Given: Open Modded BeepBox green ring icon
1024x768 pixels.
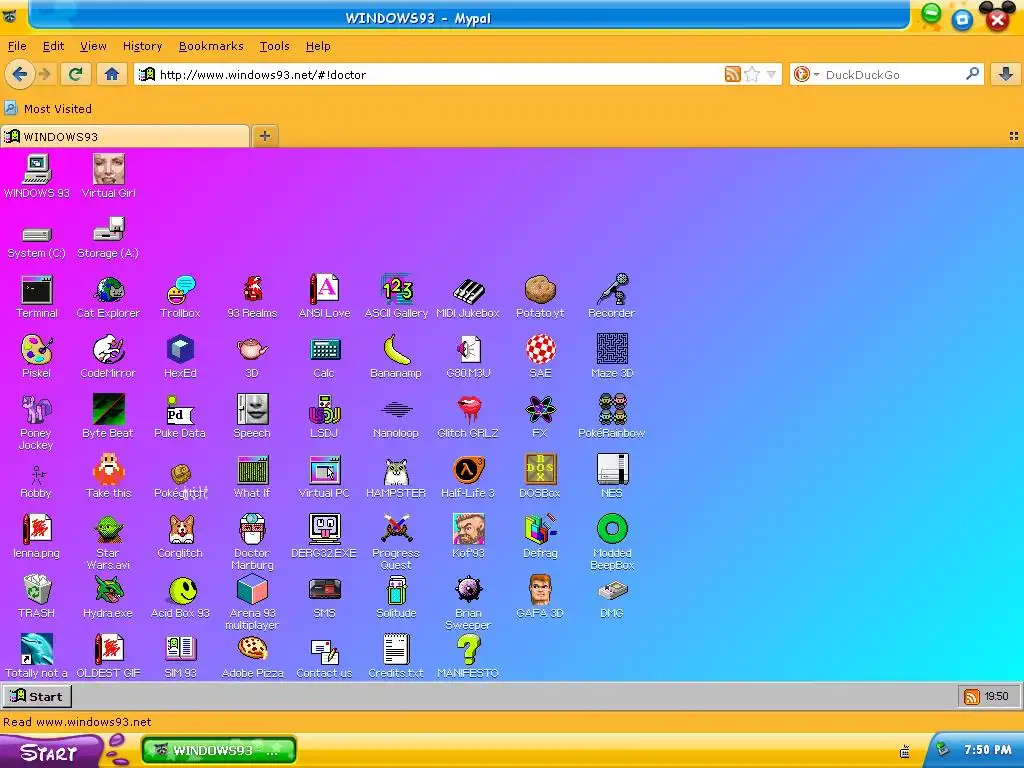Looking at the screenshot, I should tap(612, 542).
